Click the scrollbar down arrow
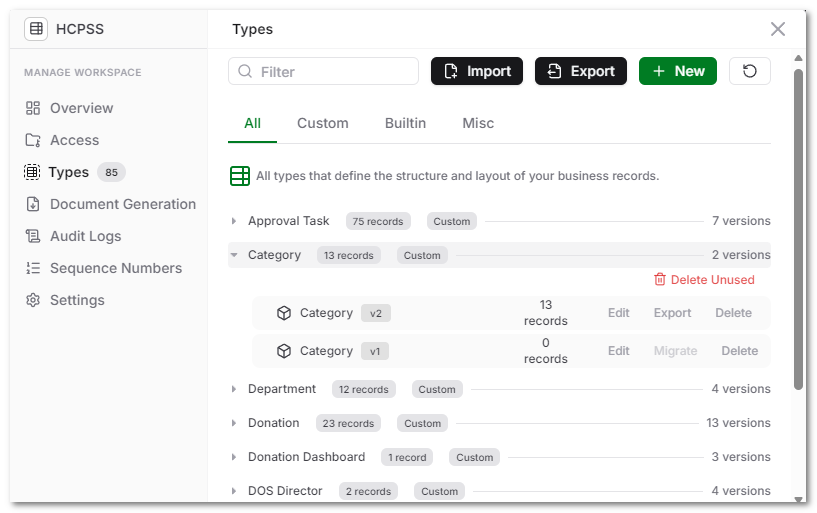The image size is (817, 513). (798, 498)
